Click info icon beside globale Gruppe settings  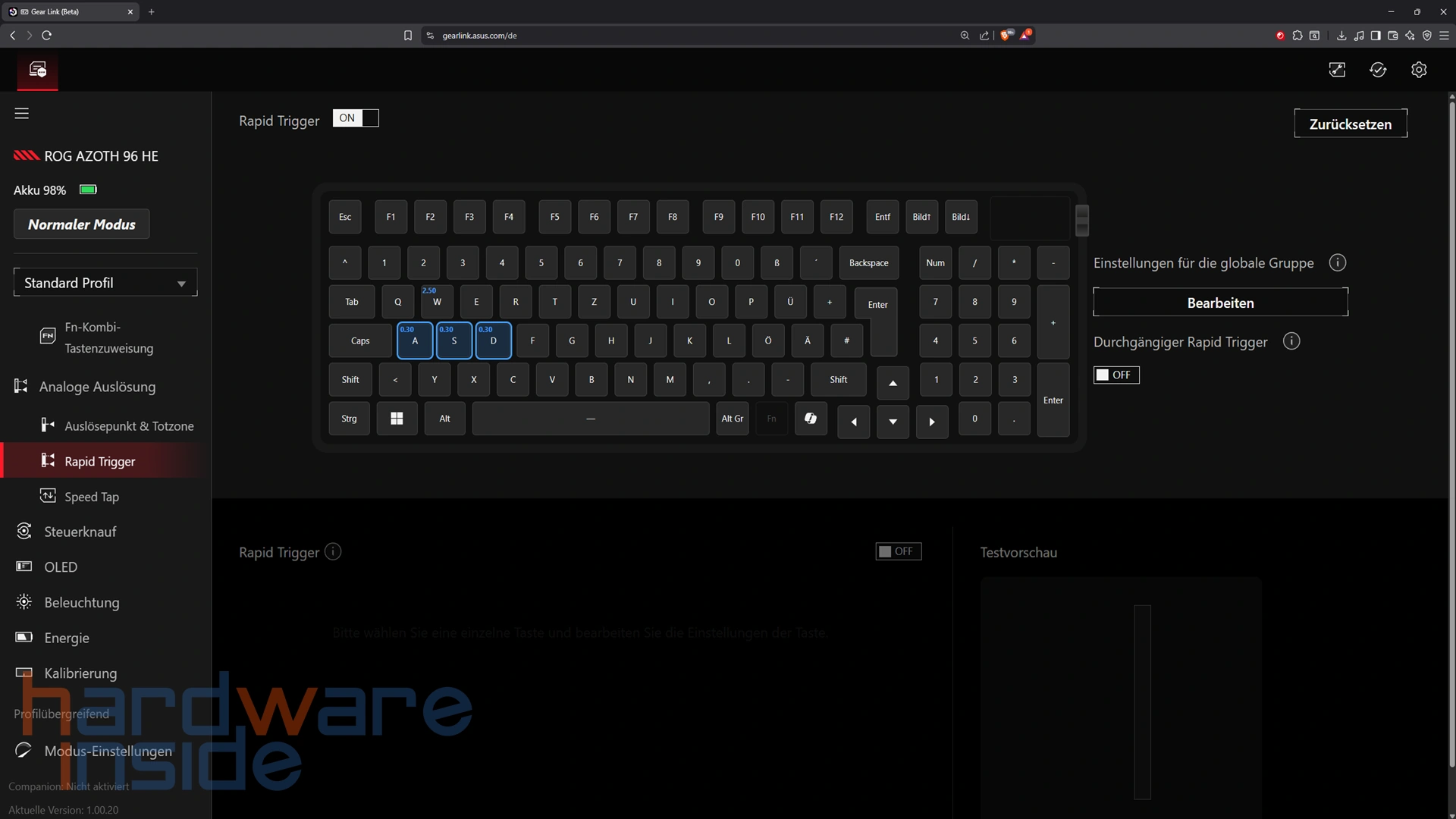1338,262
